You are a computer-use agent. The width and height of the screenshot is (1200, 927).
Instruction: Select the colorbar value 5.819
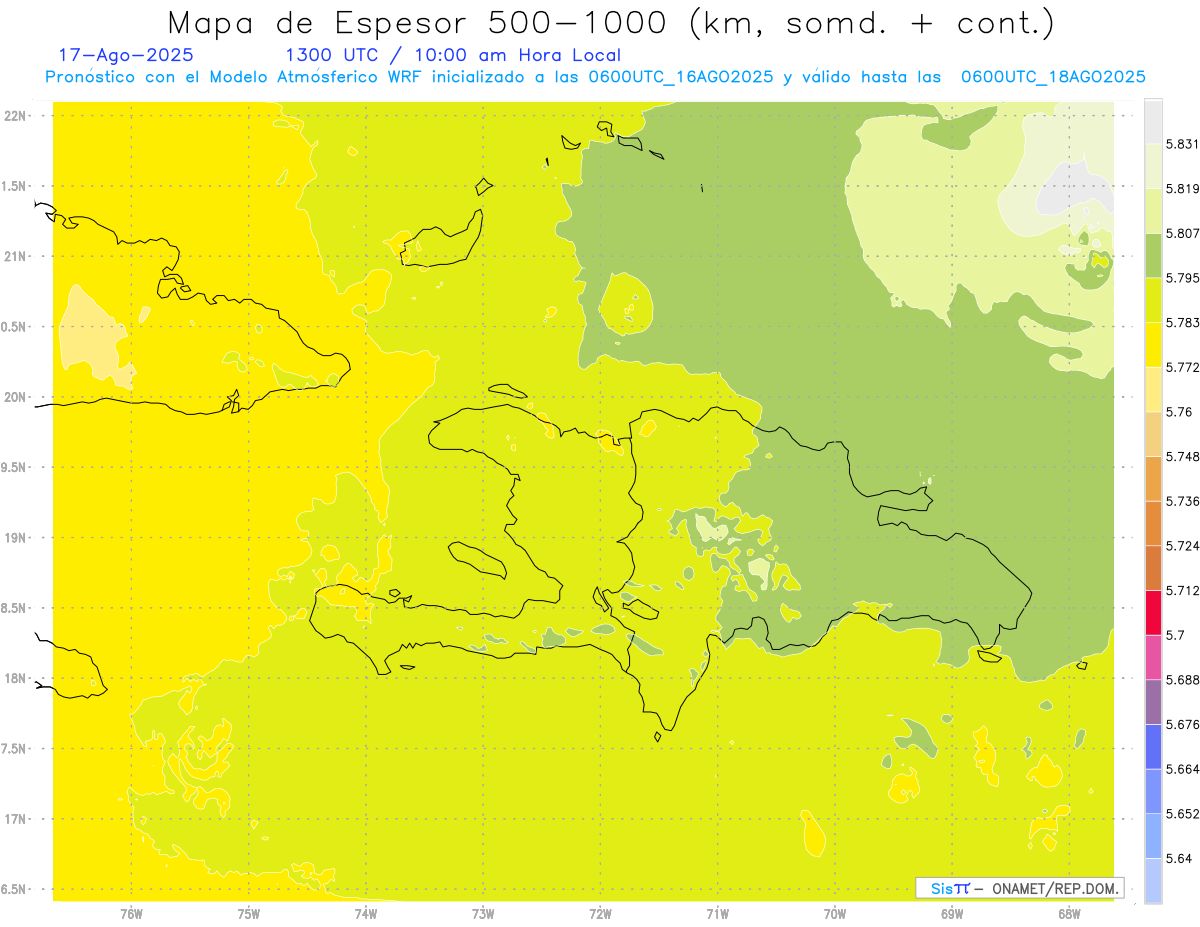click(1183, 189)
